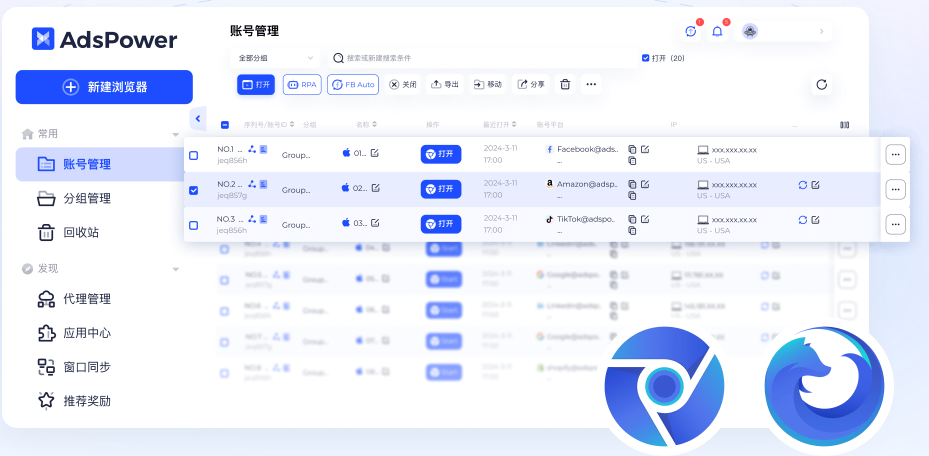Edit proxy icon in row NO.3
Image resolution: width=929 pixels, height=456 pixels.
815,220
